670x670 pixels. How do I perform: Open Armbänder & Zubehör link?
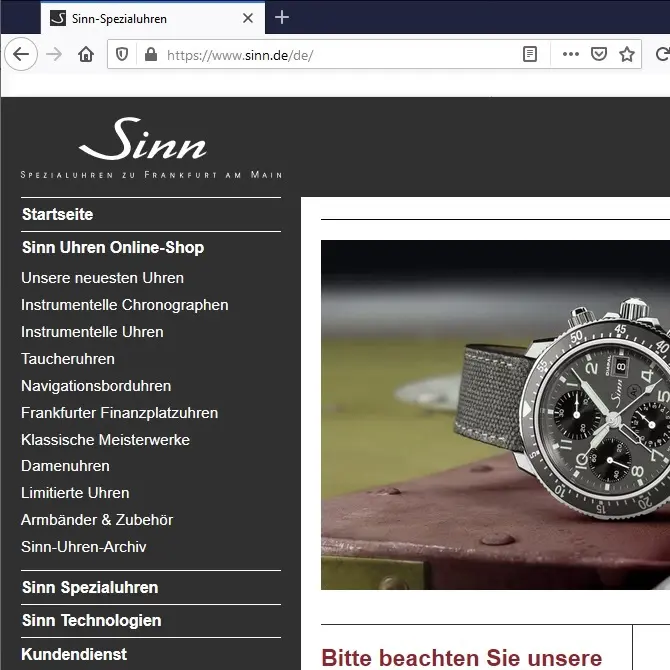click(97, 520)
